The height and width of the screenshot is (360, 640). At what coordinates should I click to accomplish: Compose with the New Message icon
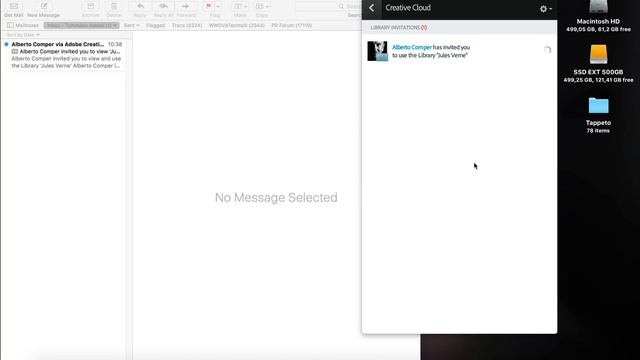click(x=44, y=6)
